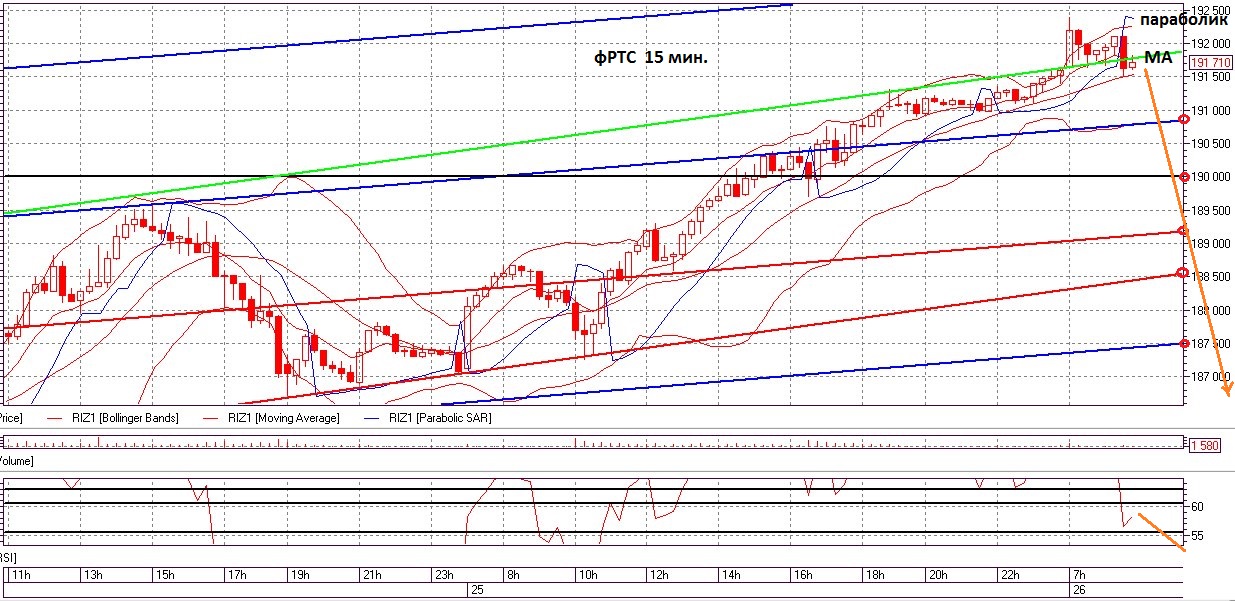This screenshot has width=1235, height=601.
Task: Click the RIZ1 [Moving Average] legend entry
Action: click(284, 418)
